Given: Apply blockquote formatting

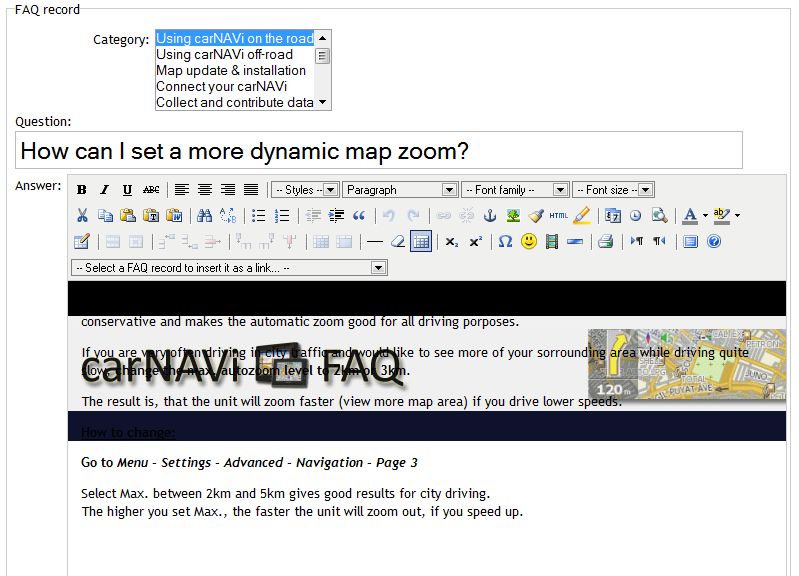Looking at the screenshot, I should tap(359, 216).
